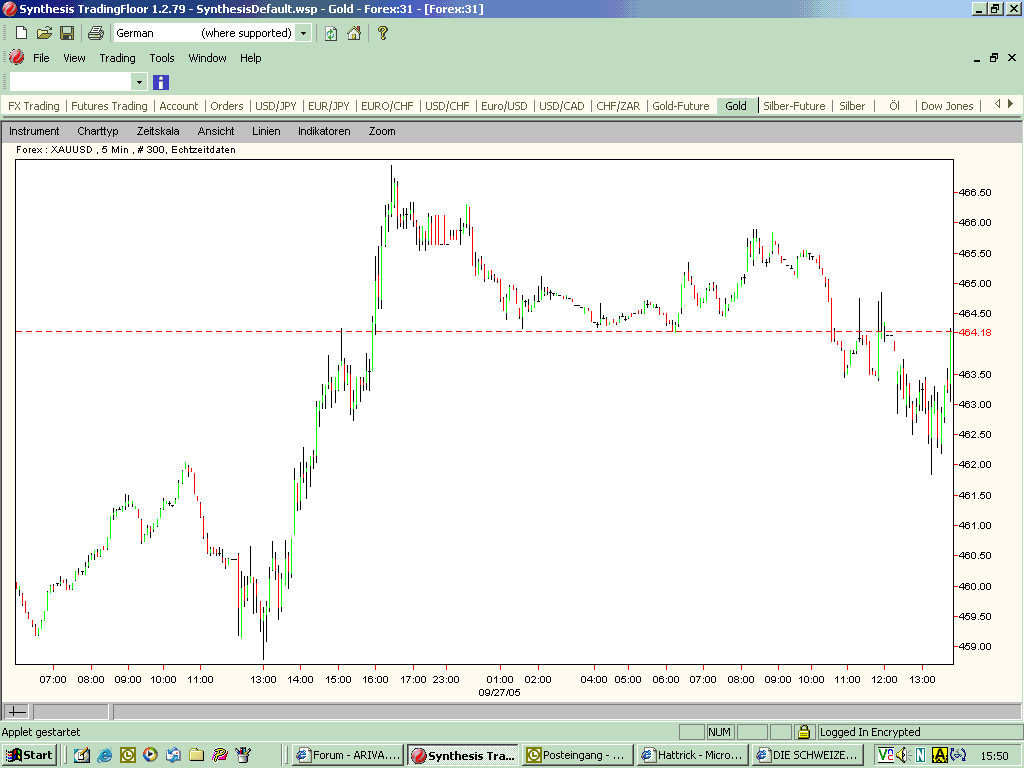Switch to the Orders tab

(227, 106)
